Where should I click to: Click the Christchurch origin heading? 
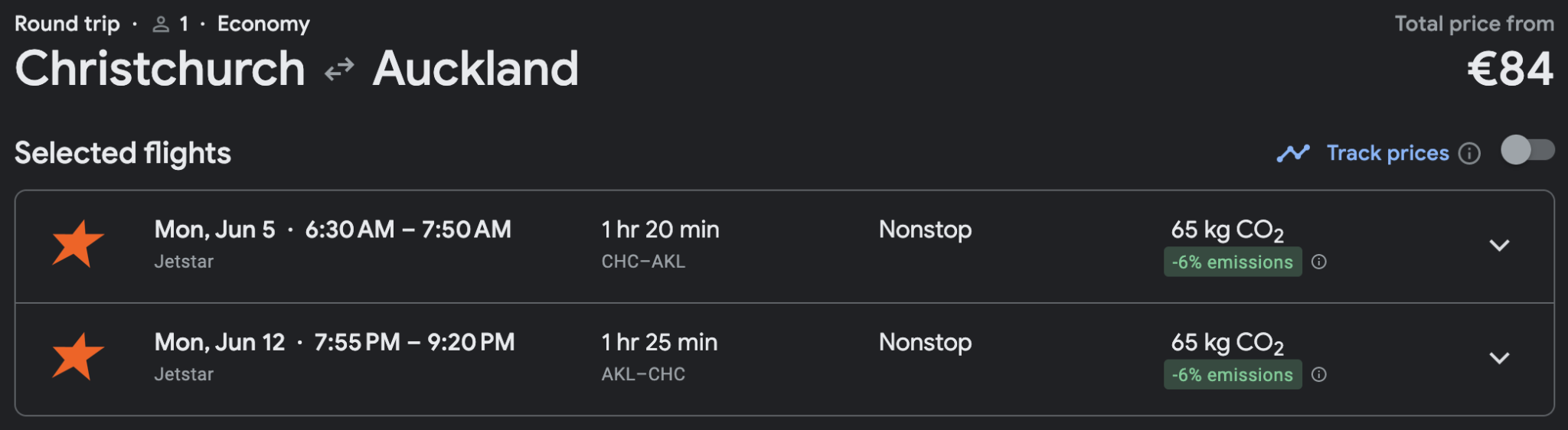click(x=160, y=69)
